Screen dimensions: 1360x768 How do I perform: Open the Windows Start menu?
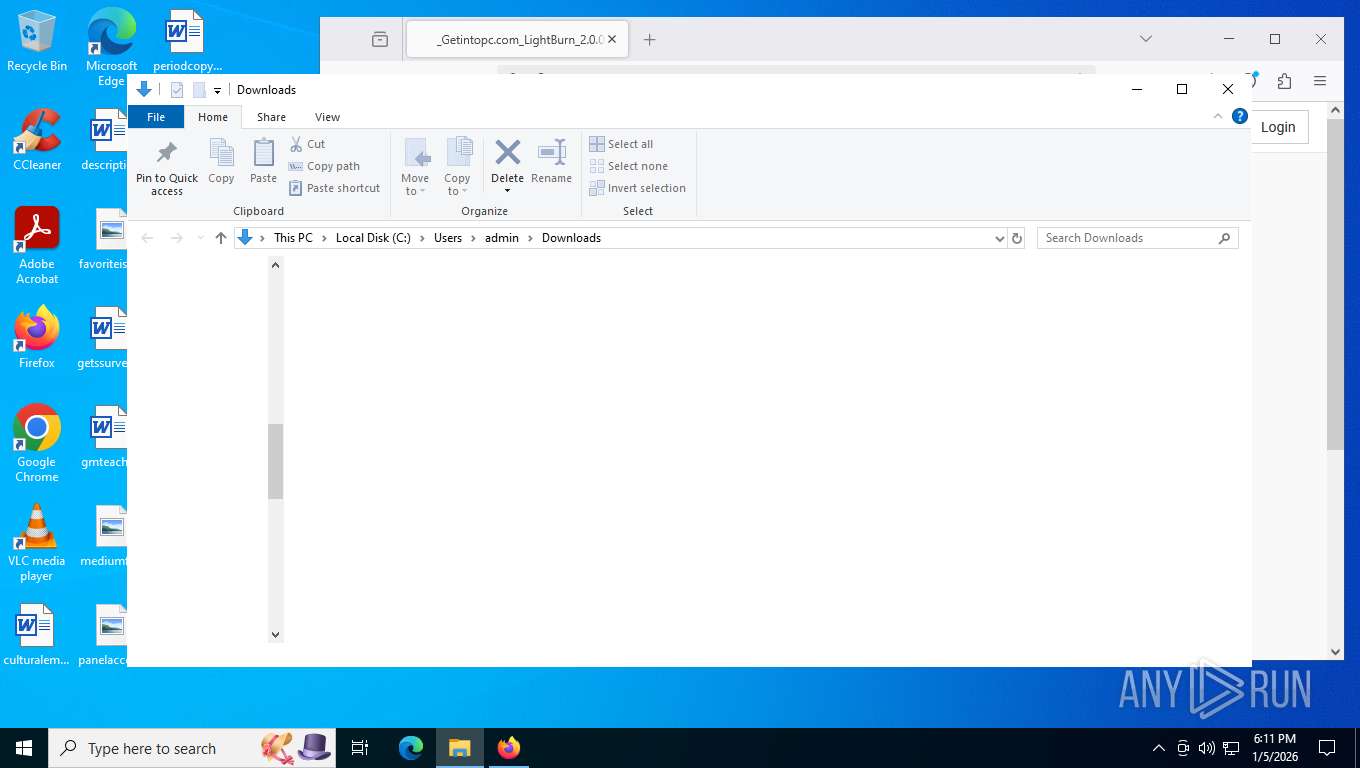tap(24, 748)
